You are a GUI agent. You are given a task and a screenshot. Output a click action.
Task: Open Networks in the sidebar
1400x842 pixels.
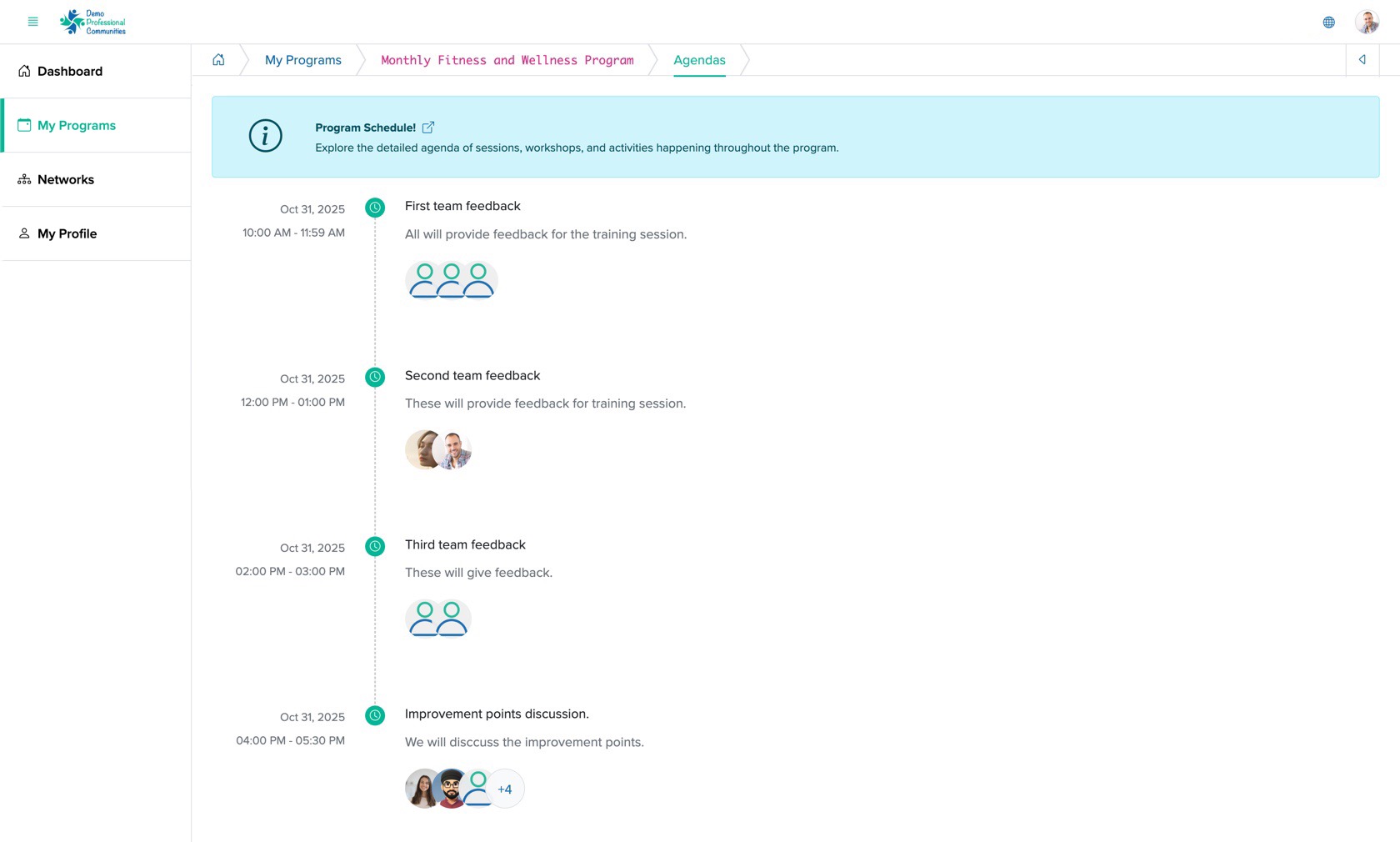[x=96, y=179]
